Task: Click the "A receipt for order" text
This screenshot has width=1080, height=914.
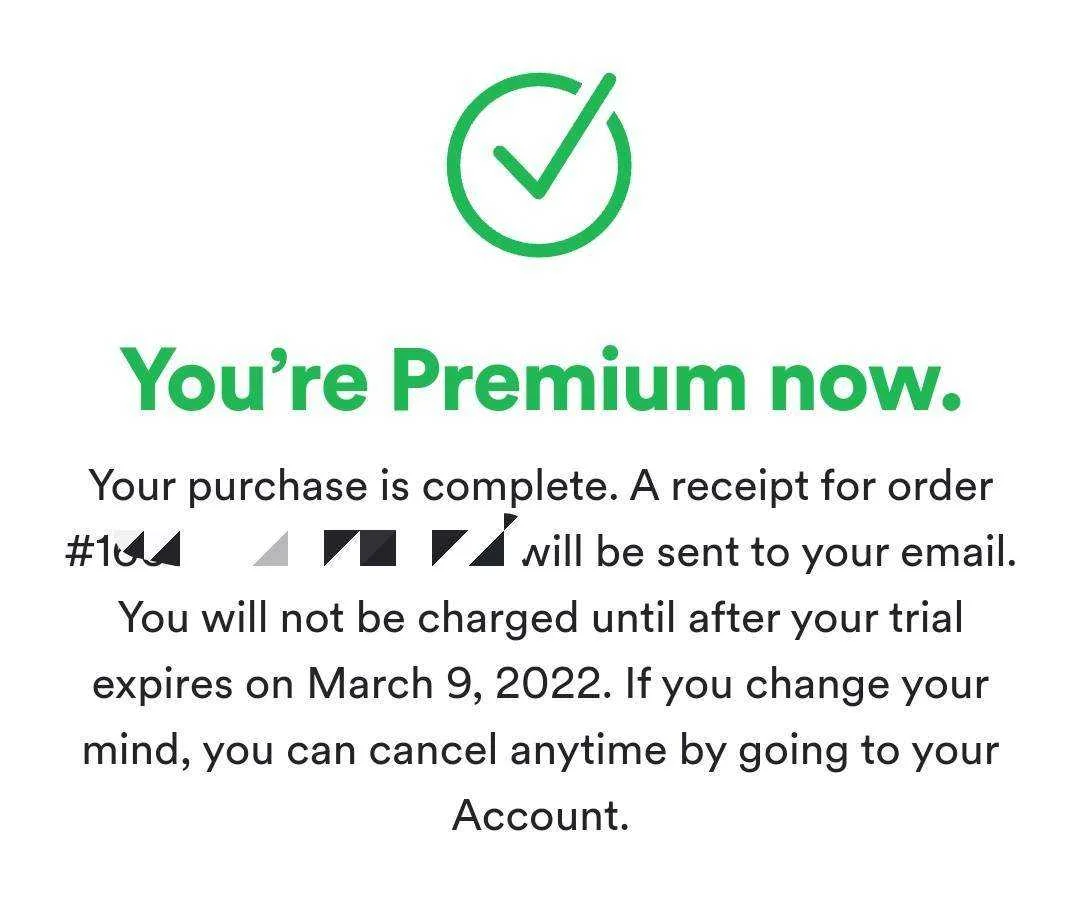Action: click(x=811, y=488)
